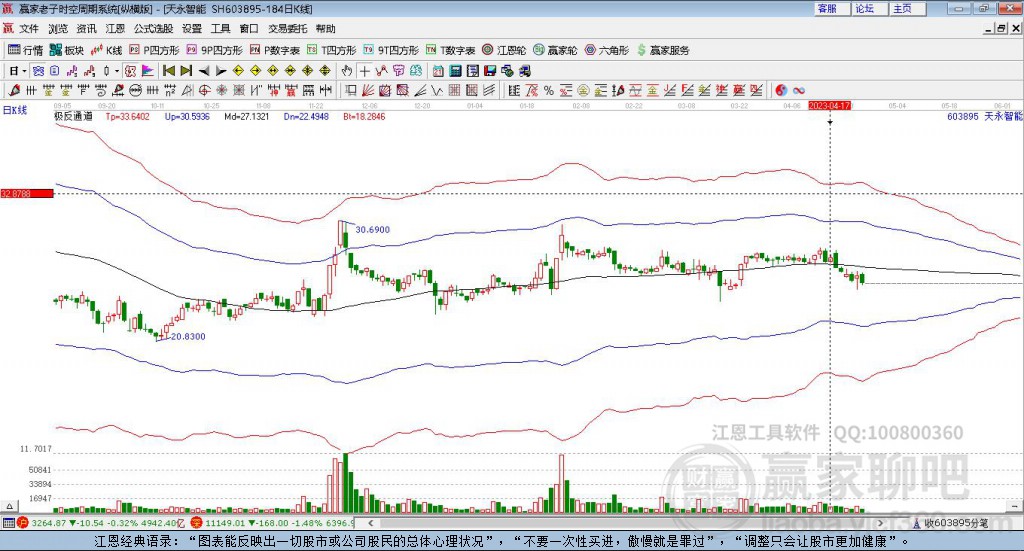Open the 9P四方形 tool
1024x551 pixels.
tap(214, 50)
